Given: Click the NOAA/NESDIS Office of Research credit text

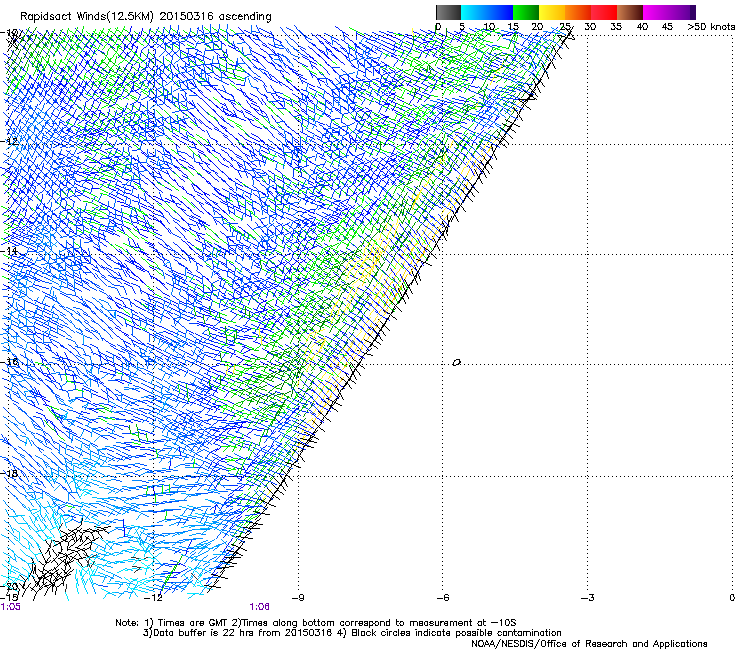Looking at the screenshot, I should pyautogui.click(x=589, y=644).
